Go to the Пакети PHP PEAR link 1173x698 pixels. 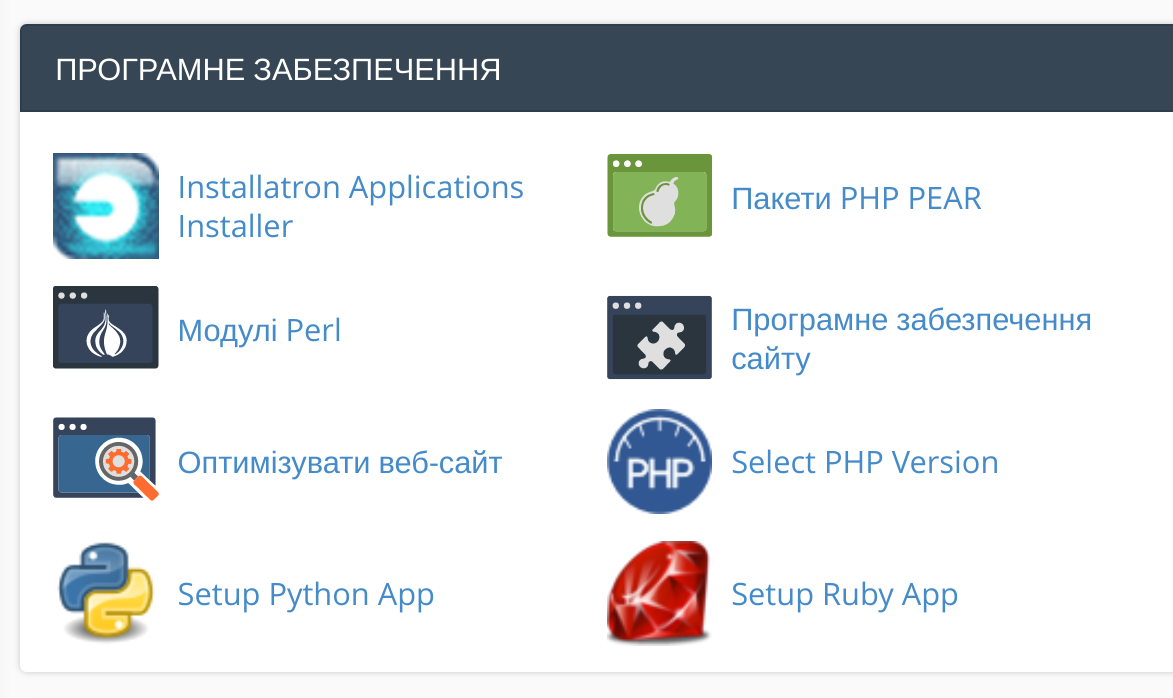(x=856, y=198)
